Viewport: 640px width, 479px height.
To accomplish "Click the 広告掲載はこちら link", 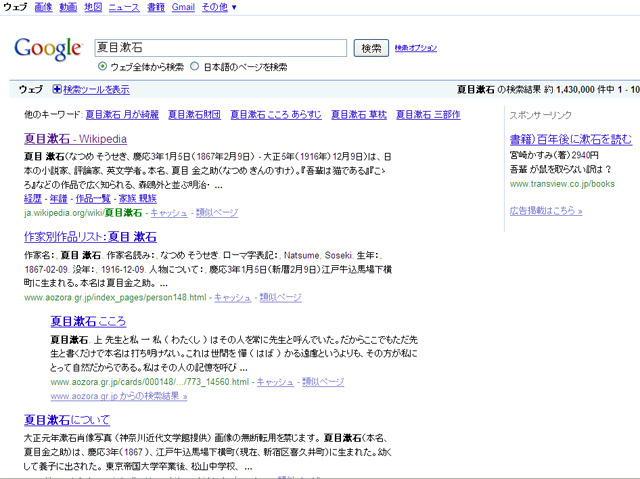I will 546,211.
